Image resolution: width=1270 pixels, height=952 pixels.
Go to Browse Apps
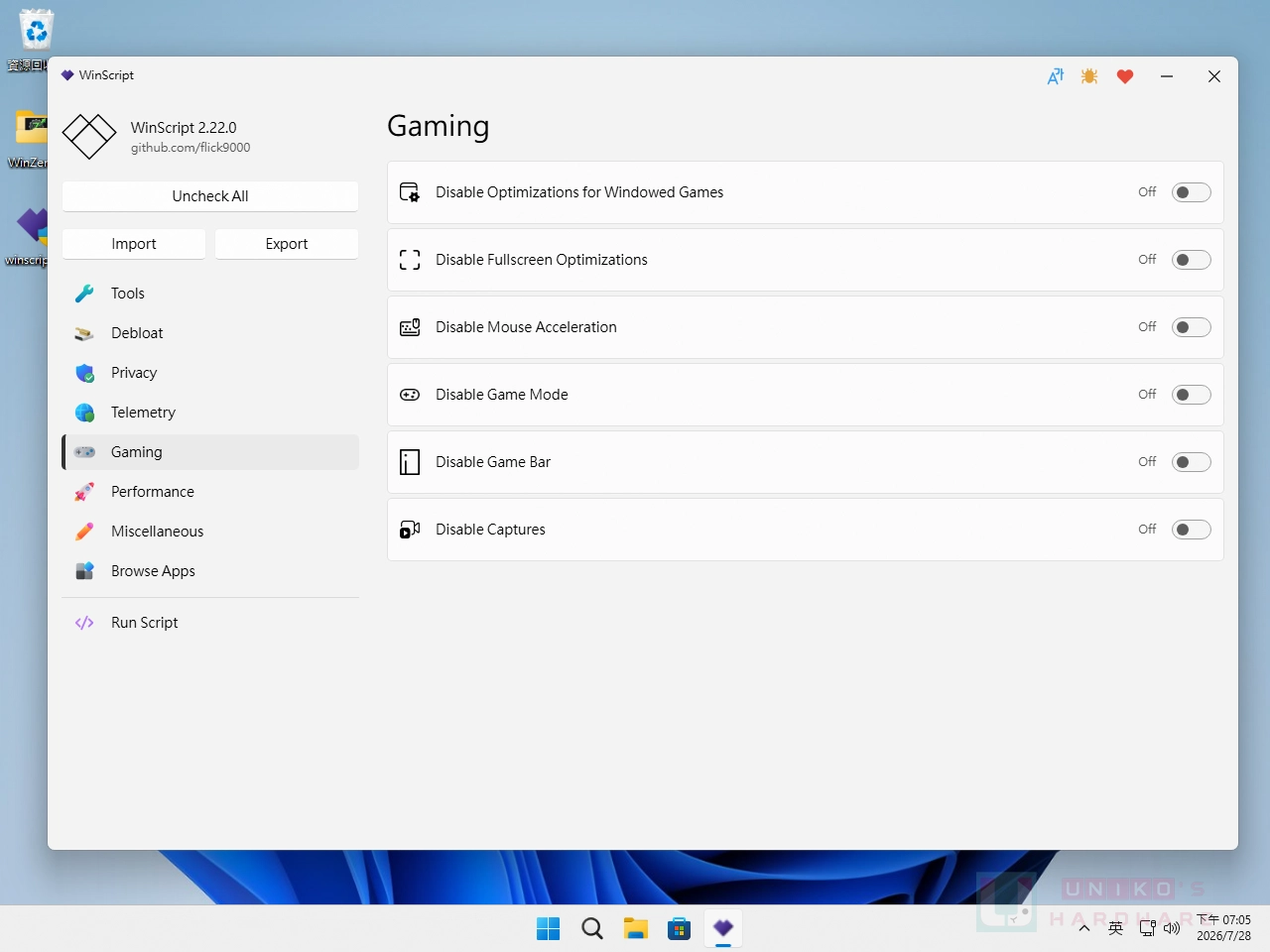[210, 571]
